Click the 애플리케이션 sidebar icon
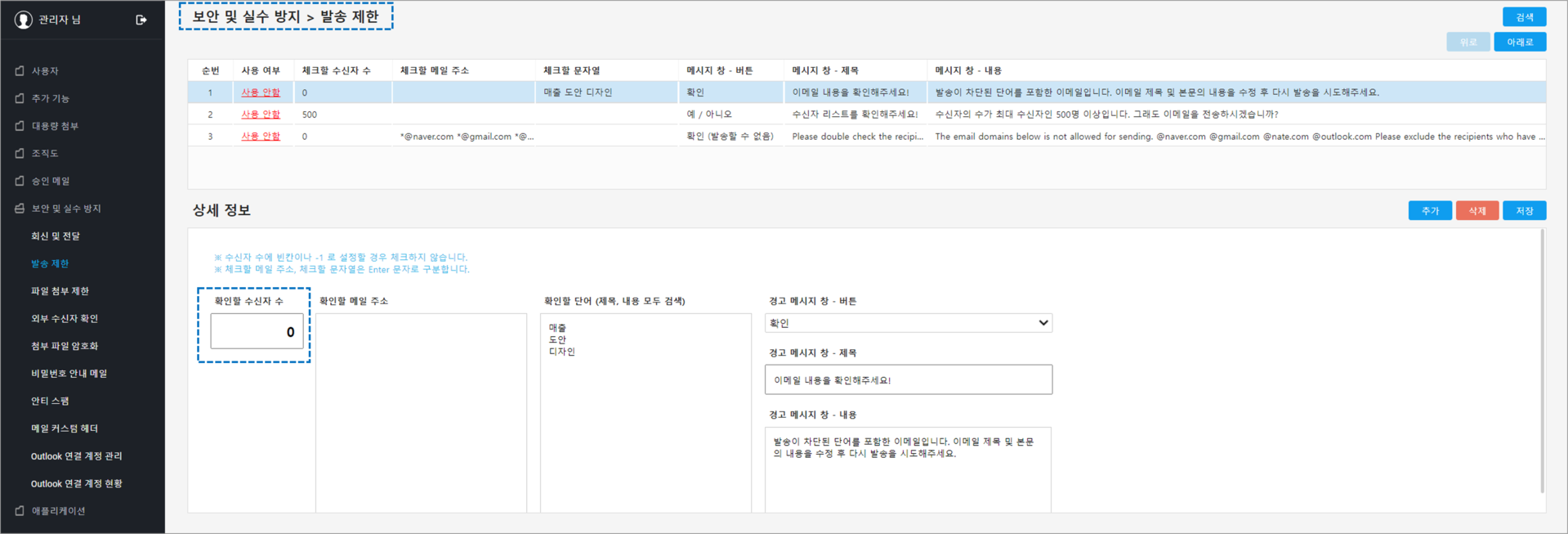Image resolution: width=1568 pixels, height=534 pixels. tap(20, 511)
